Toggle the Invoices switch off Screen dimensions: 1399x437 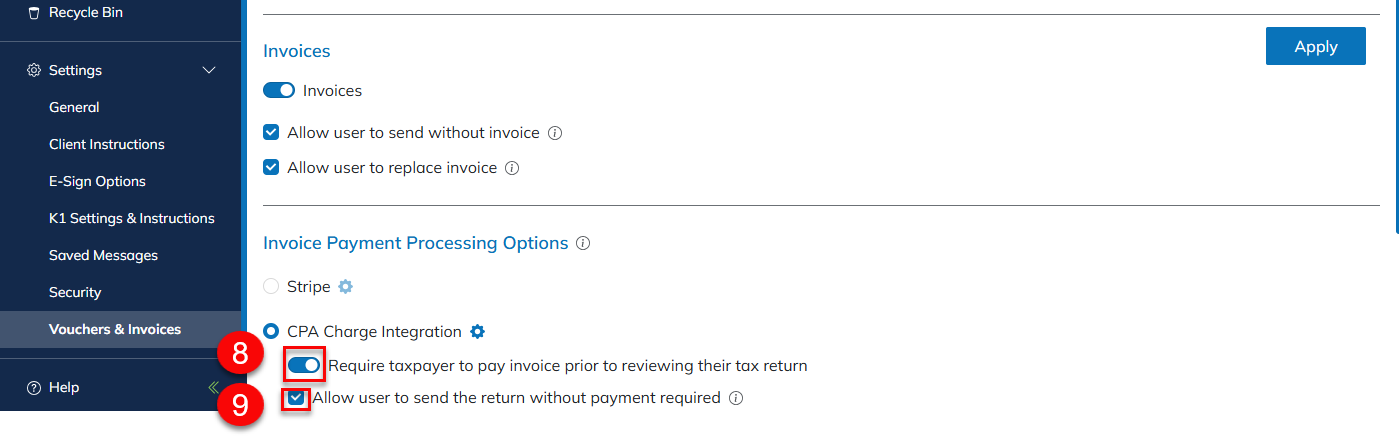(x=279, y=91)
